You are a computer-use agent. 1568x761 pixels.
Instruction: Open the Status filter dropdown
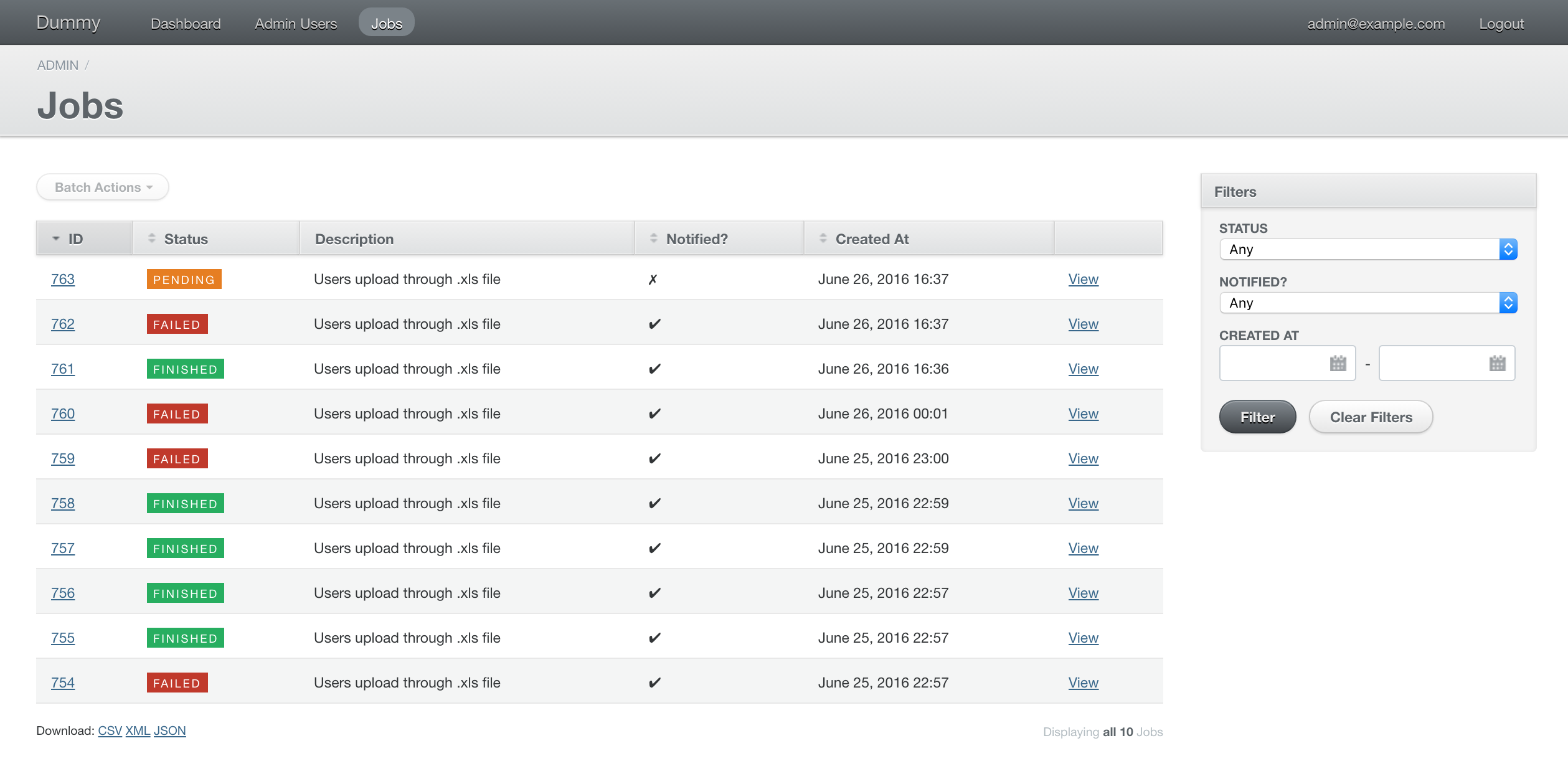(x=1367, y=250)
